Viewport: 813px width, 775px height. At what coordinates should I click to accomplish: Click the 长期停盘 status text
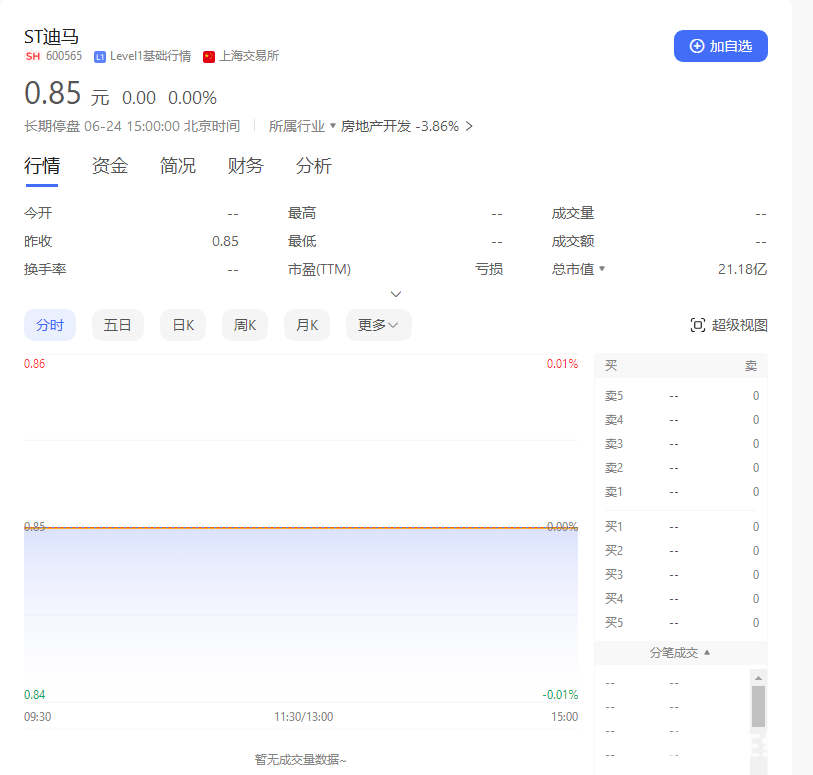click(x=52, y=126)
